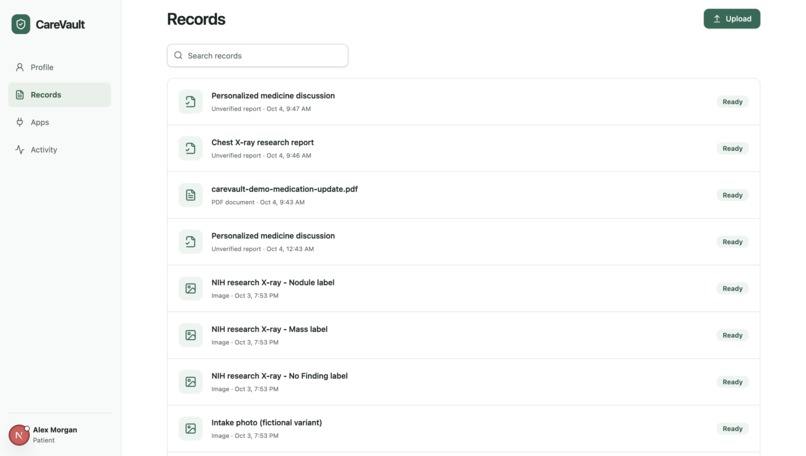Open the Profile page
Screen dimensions: 806x456
60,67
